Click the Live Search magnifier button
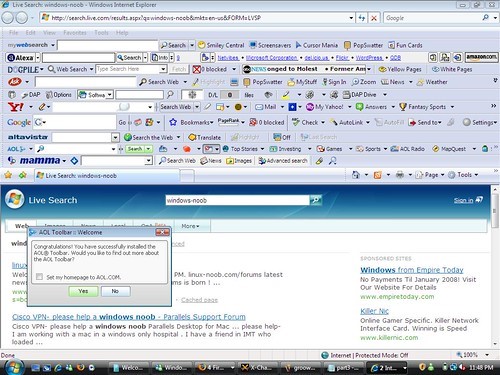Image resolution: width=500 pixels, height=375 pixels. (x=315, y=200)
